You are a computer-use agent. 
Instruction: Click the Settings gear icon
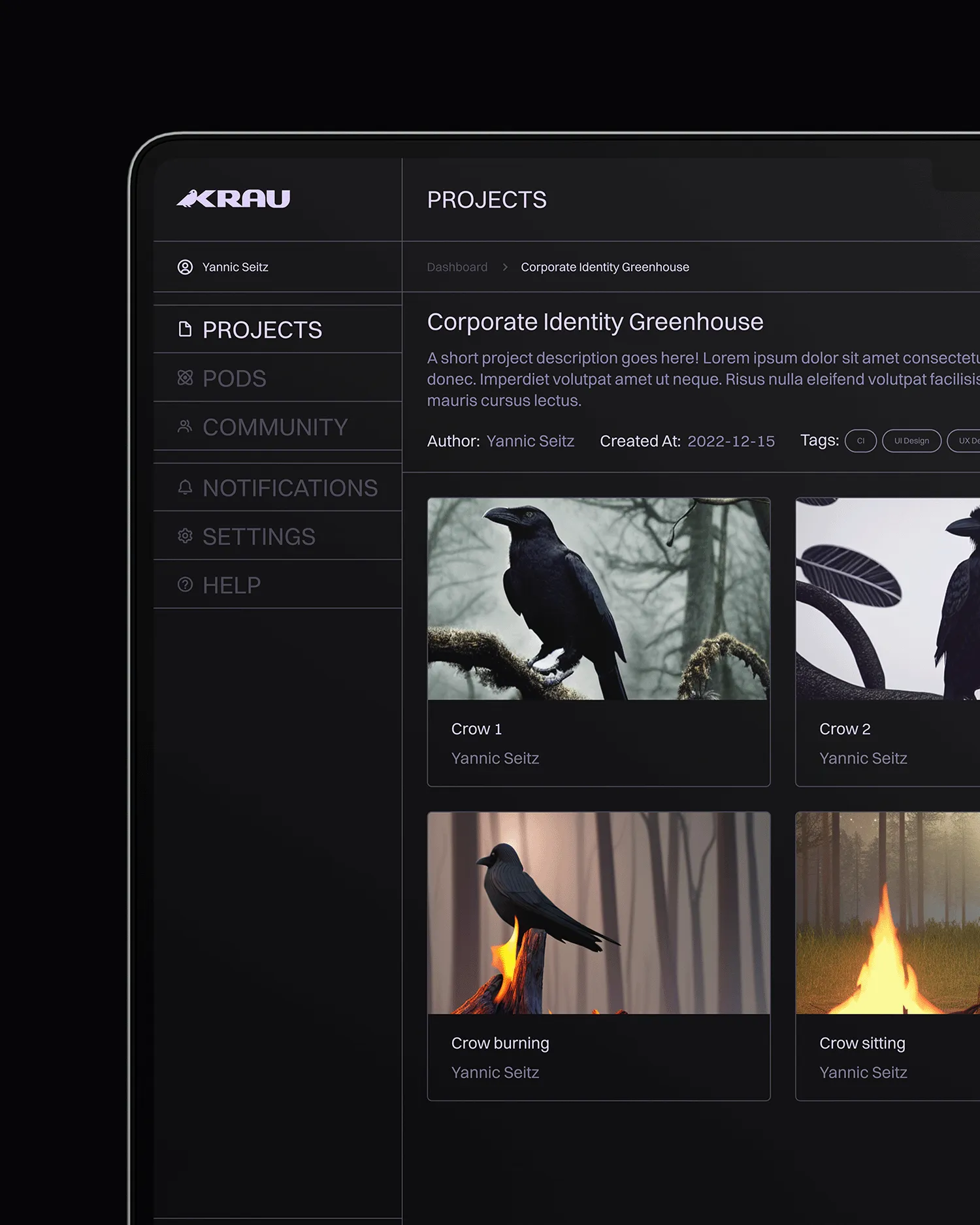coord(185,536)
